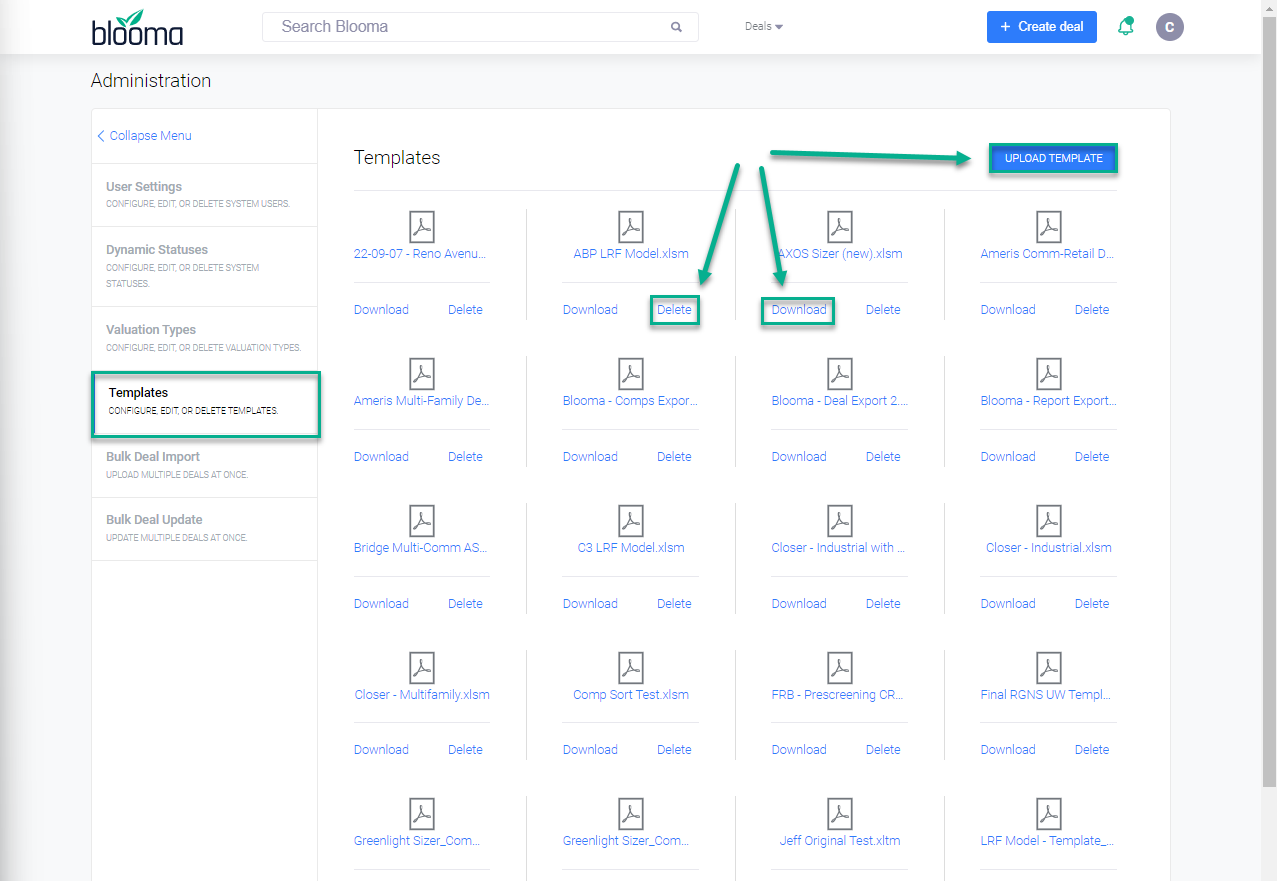
Task: Click file icon above Blooma - Deal Export
Action: tap(840, 374)
